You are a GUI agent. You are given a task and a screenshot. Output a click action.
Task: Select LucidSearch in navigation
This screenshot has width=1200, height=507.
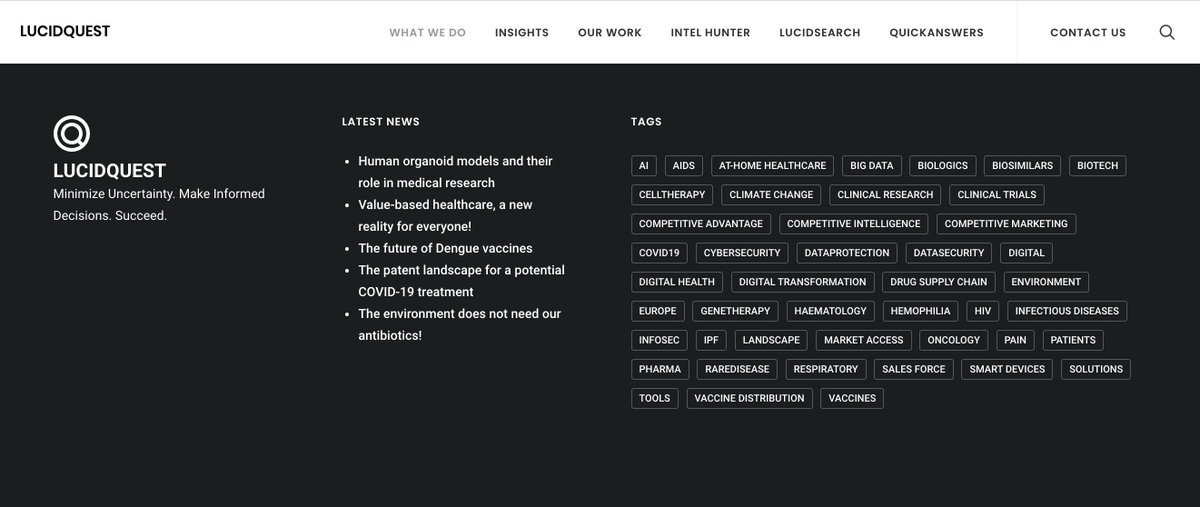coord(820,32)
